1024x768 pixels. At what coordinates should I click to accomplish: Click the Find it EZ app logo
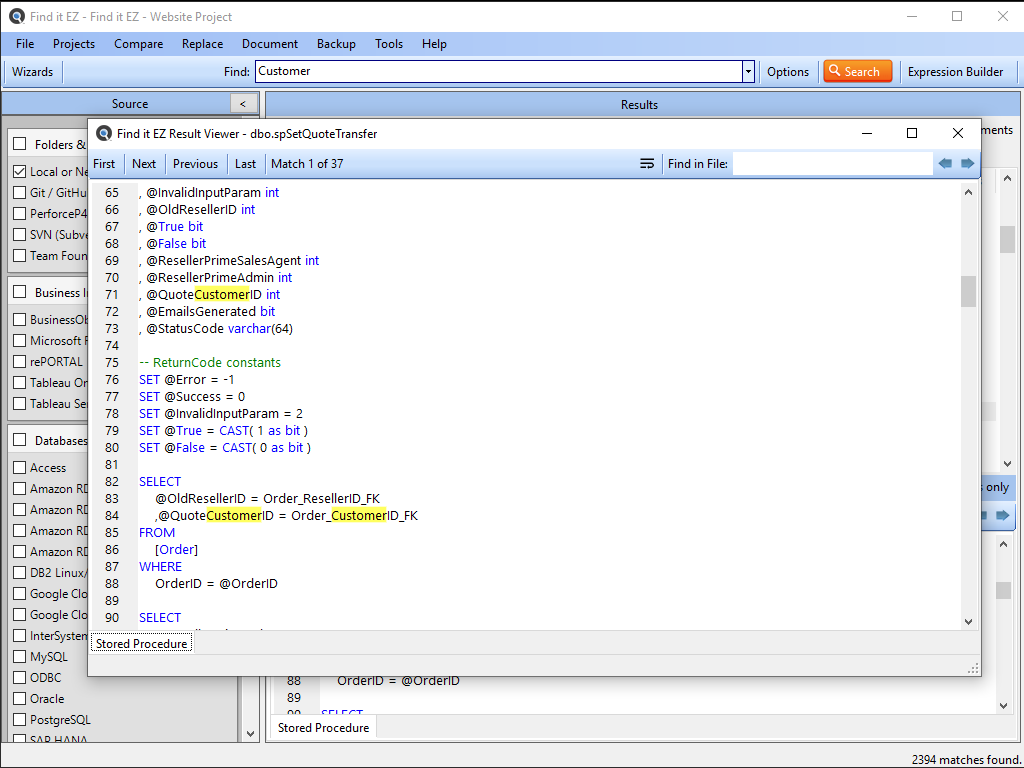click(16, 16)
